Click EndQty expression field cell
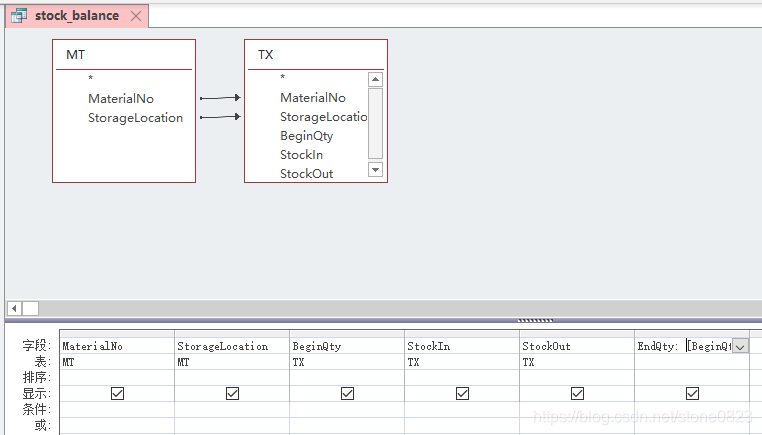This screenshot has height=435, width=762. coord(683,346)
